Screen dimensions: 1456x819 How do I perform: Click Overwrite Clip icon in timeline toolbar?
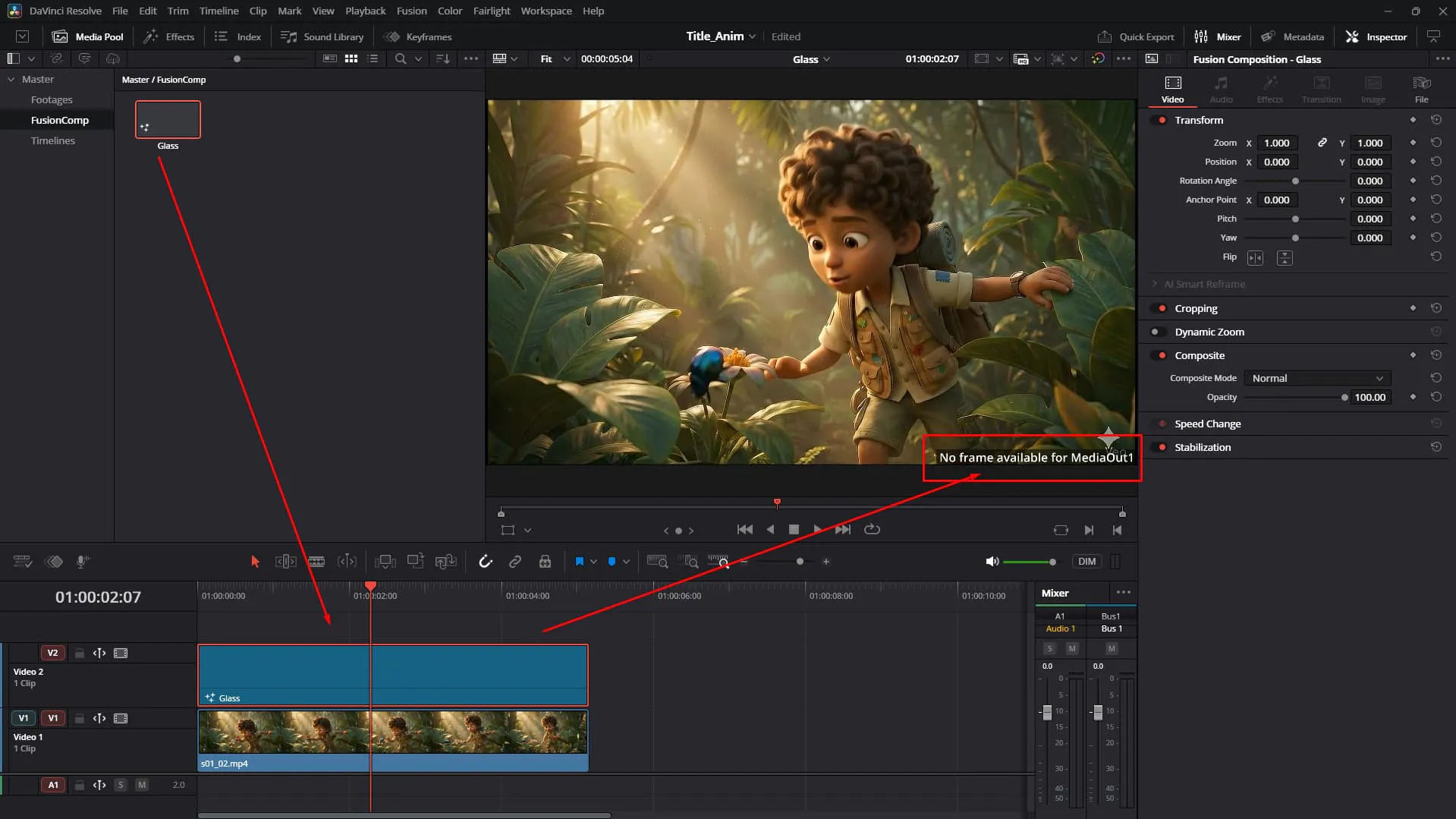[415, 562]
